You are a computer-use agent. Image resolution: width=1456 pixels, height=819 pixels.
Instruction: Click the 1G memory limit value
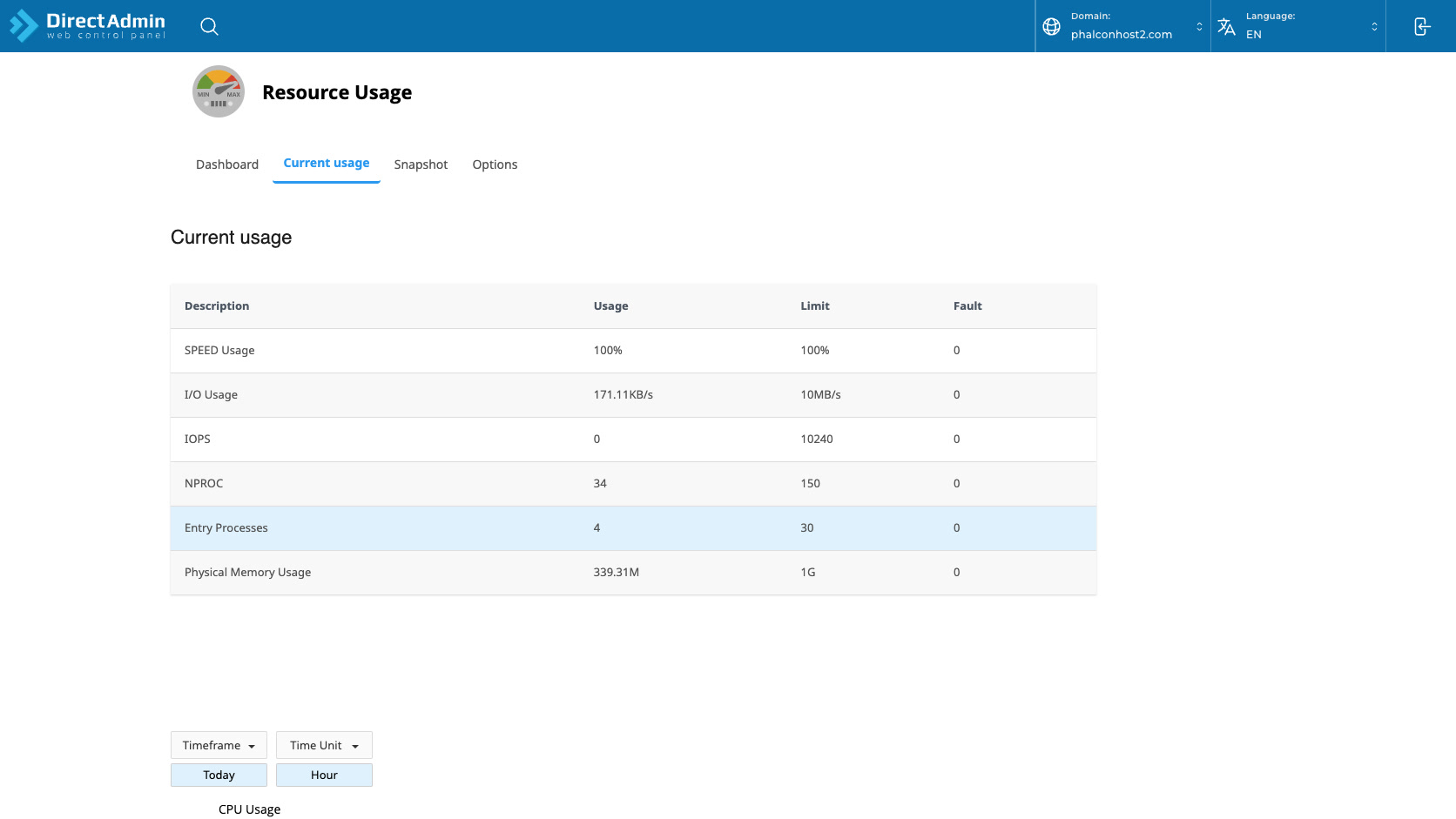point(808,572)
